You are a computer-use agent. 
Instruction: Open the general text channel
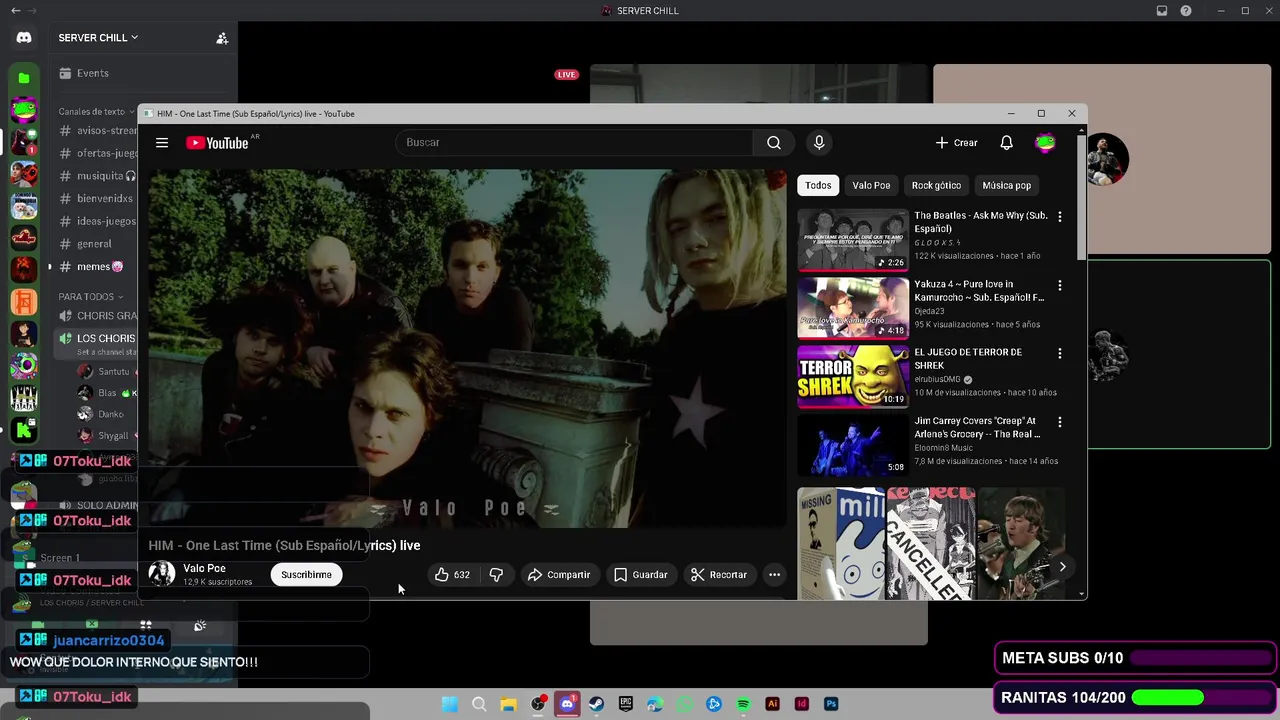pyautogui.click(x=96, y=244)
